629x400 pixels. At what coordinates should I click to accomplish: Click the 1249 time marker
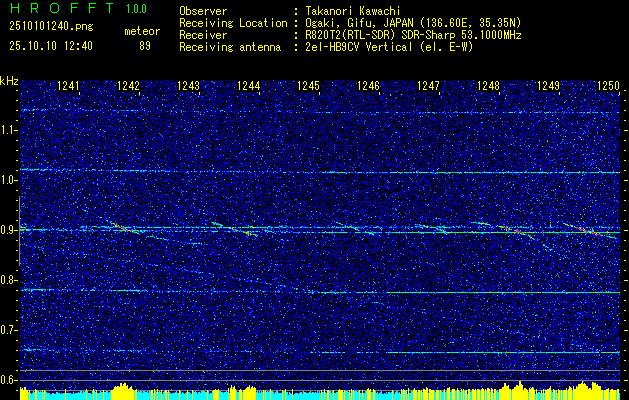(x=548, y=85)
